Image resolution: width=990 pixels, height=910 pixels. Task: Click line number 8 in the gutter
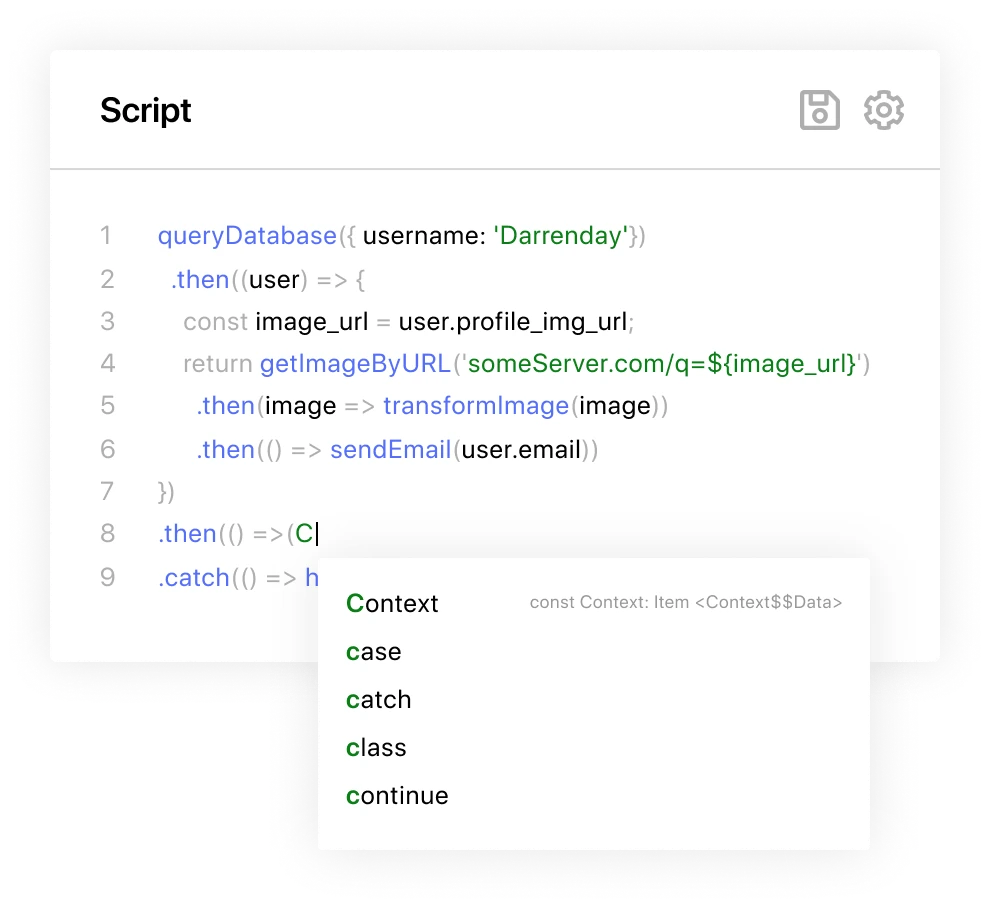tap(108, 534)
